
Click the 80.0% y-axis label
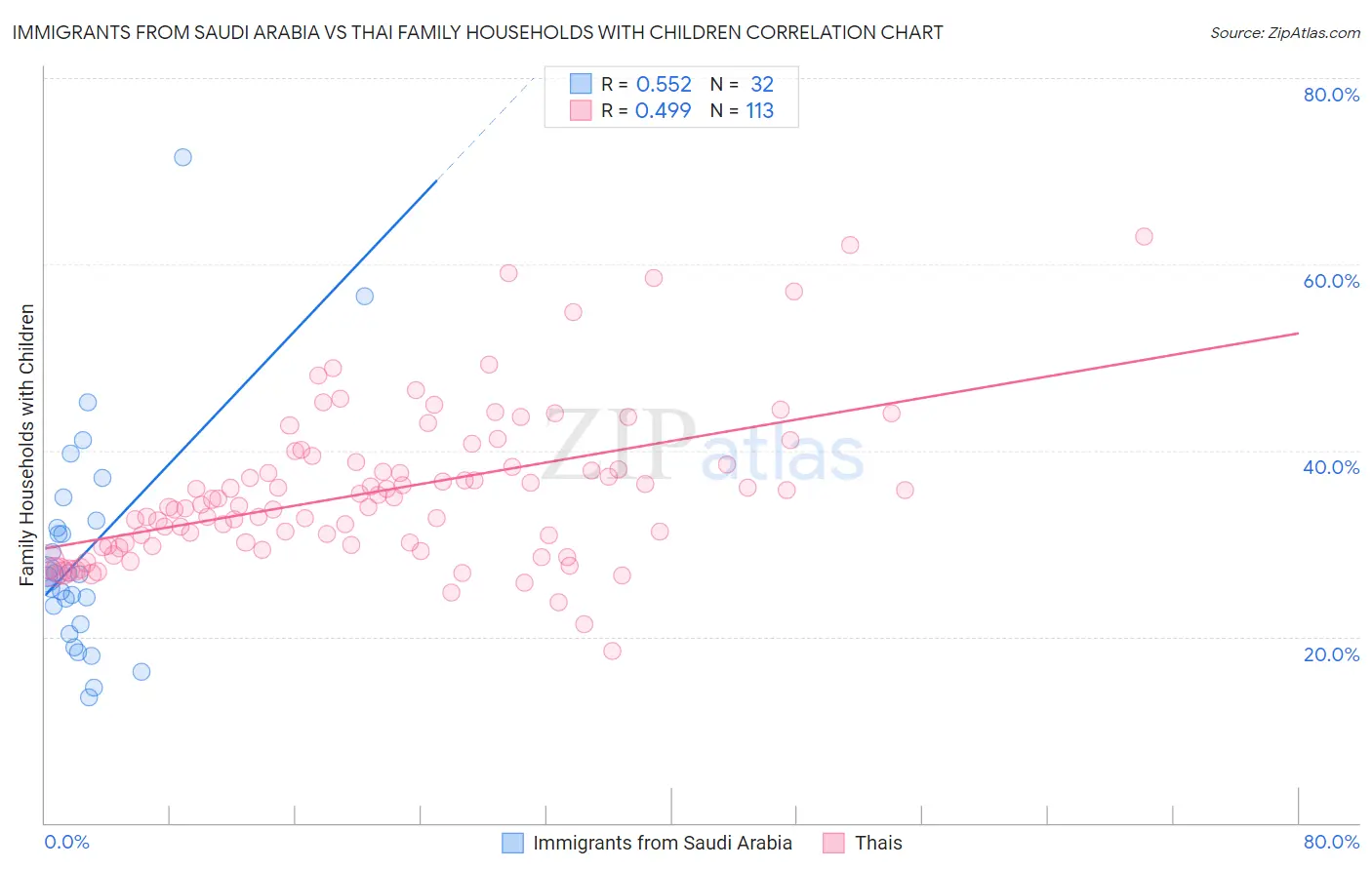[x=1331, y=95]
